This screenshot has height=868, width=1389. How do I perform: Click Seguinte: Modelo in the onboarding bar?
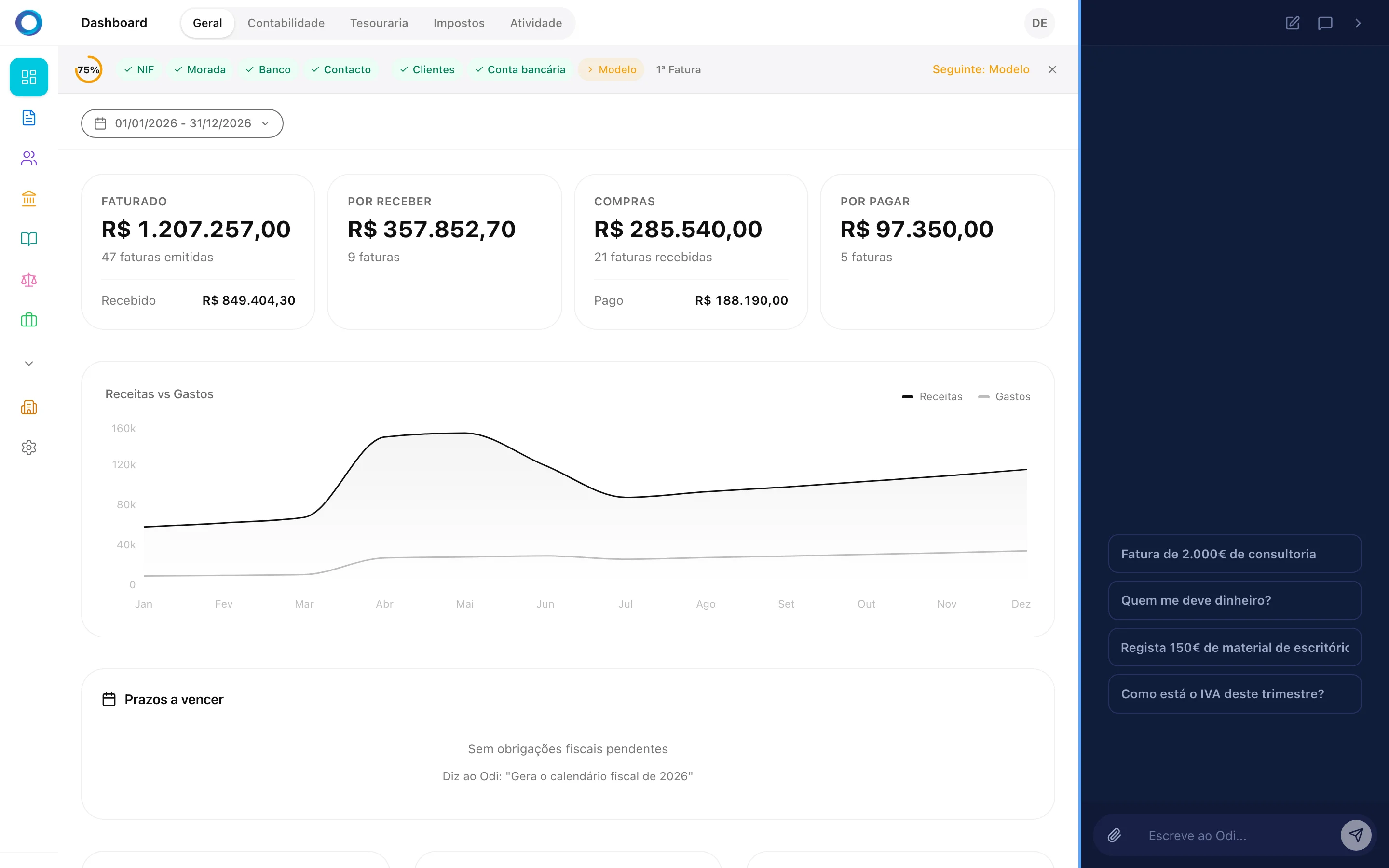pyautogui.click(x=981, y=69)
